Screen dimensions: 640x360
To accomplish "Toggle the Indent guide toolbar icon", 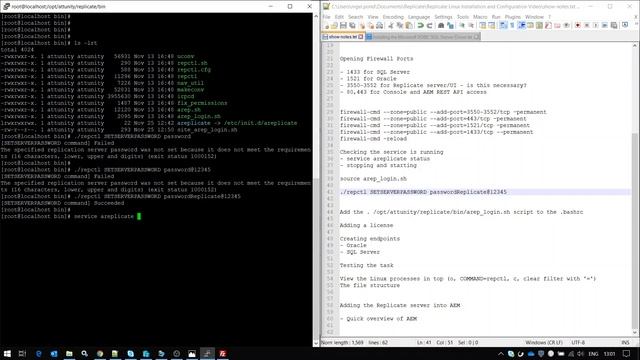I will (521, 25).
